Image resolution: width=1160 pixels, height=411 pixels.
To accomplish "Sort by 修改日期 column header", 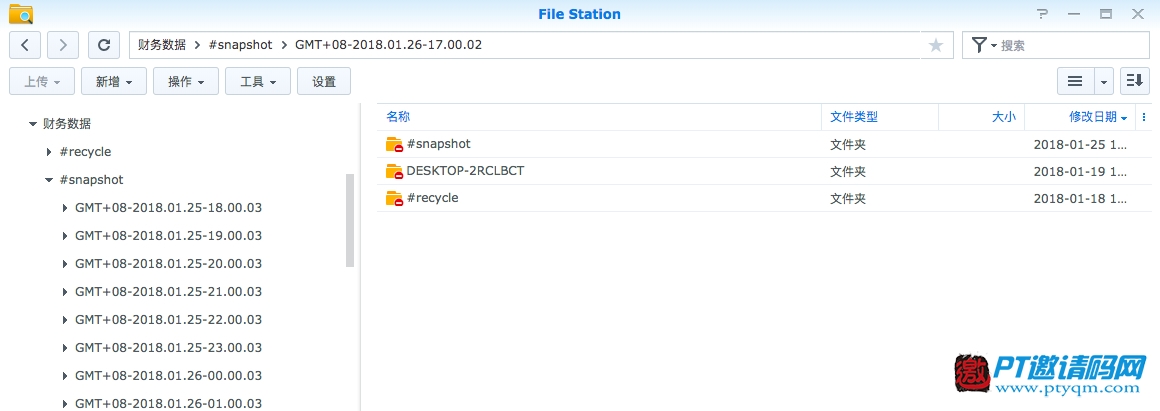I will (x=1093, y=117).
